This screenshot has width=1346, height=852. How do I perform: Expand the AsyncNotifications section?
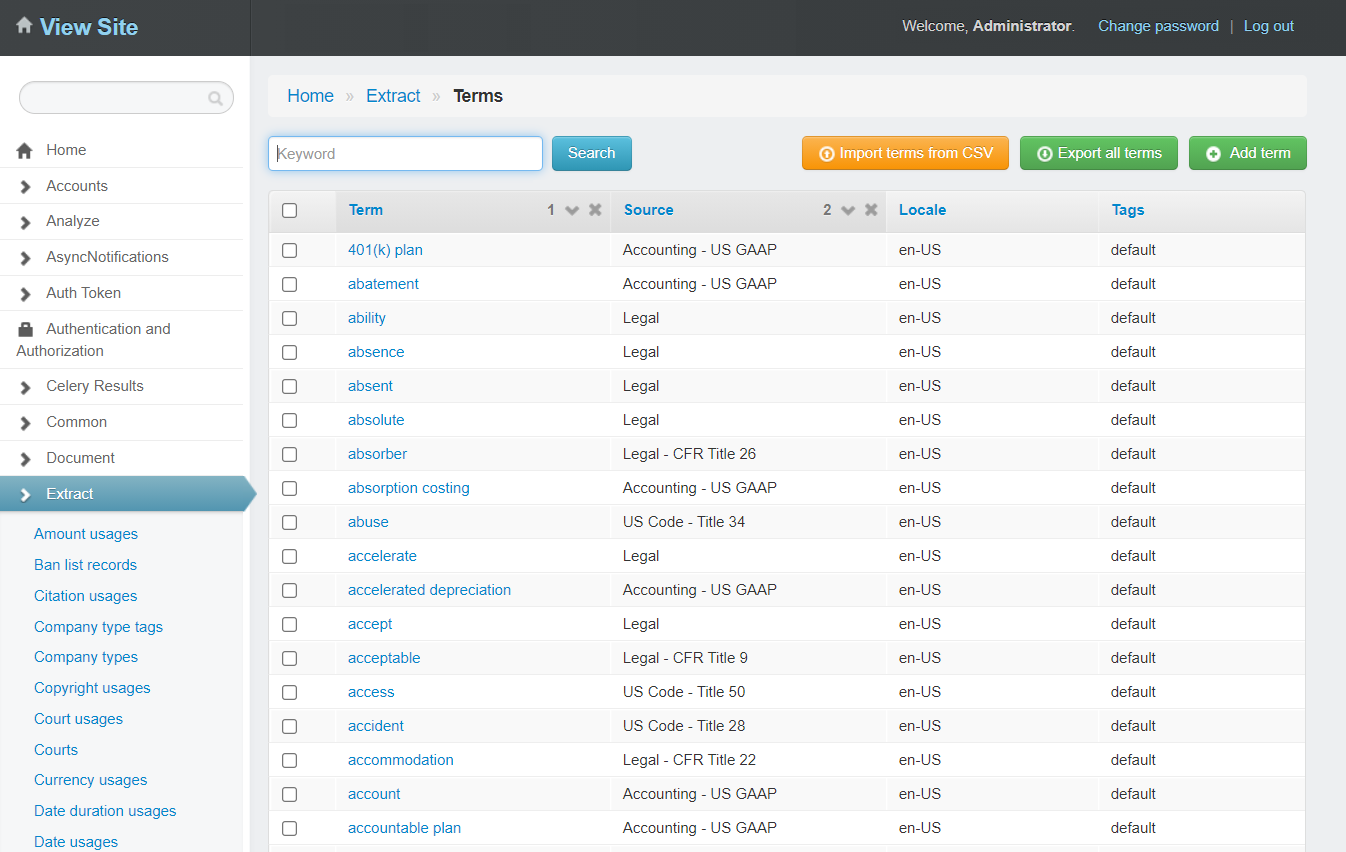point(121,257)
